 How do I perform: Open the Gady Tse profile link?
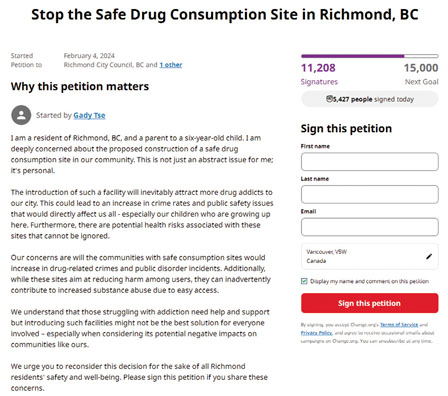click(89, 115)
